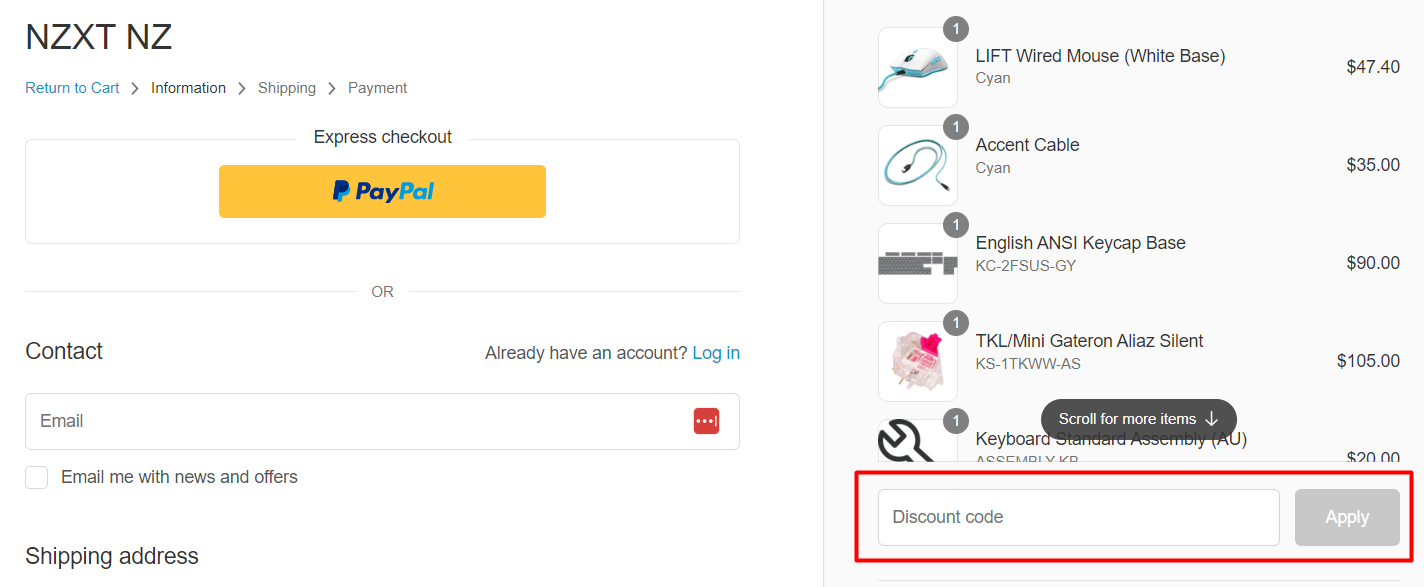Enable Email me with news and offers
The width and height of the screenshot is (1424, 587).
coord(37,477)
